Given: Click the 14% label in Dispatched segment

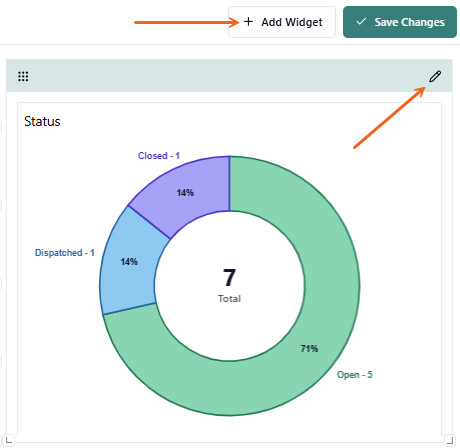Looking at the screenshot, I should 129,262.
